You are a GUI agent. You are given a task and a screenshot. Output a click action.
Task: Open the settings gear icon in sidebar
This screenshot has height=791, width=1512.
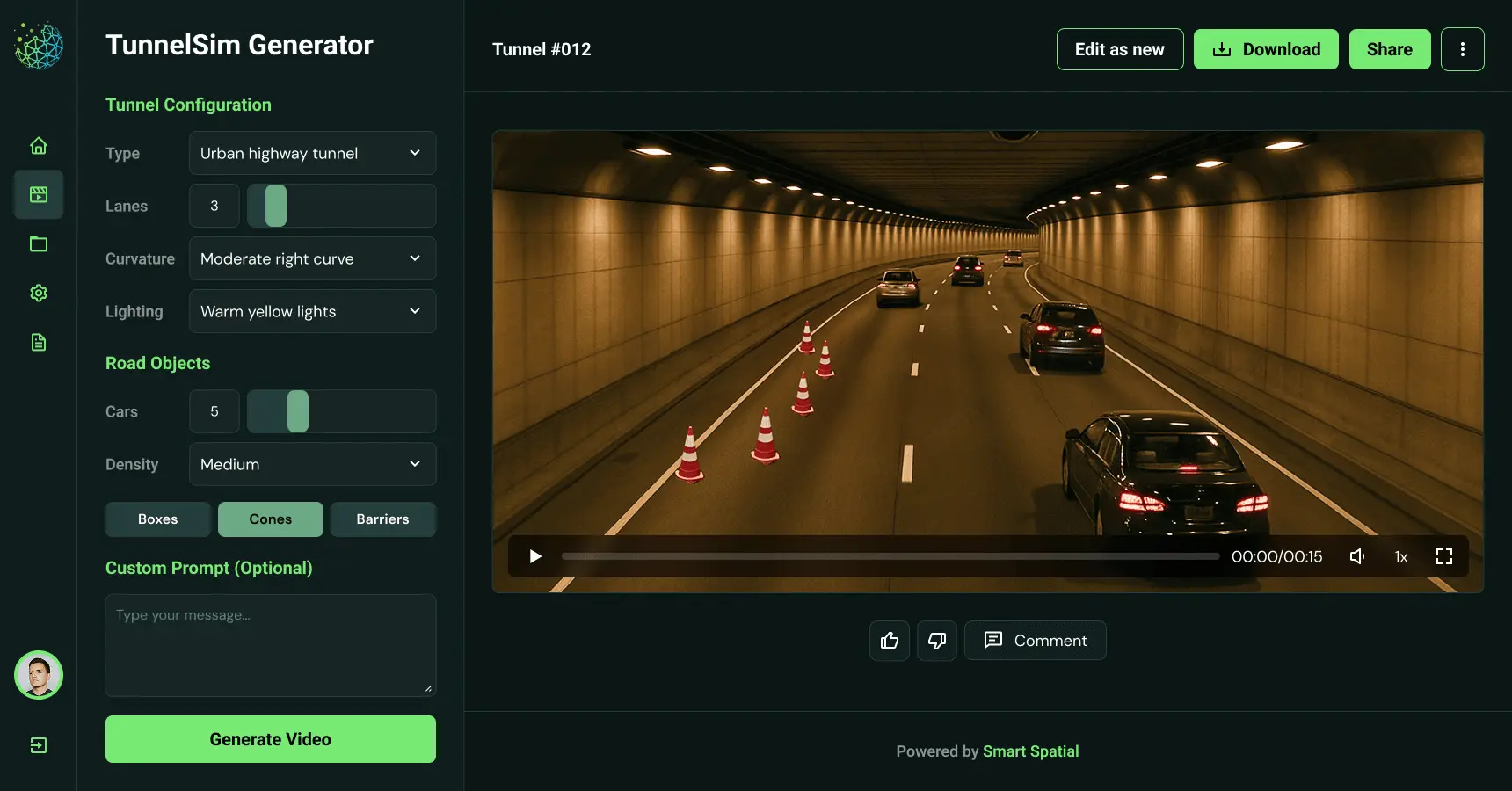[39, 293]
